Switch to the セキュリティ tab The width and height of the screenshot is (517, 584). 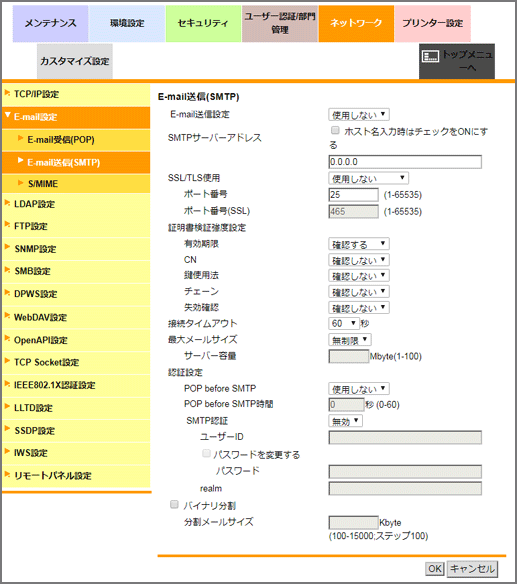click(x=203, y=23)
